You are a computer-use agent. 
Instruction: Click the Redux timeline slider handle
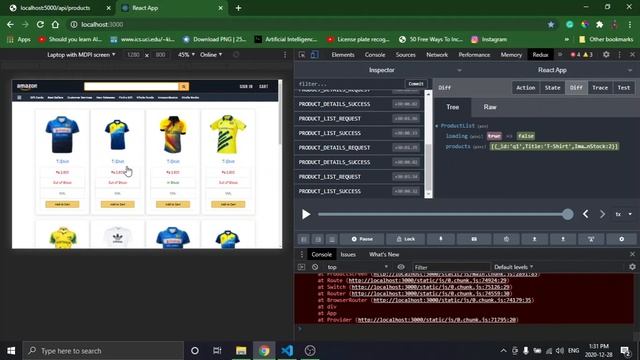tap(567, 214)
